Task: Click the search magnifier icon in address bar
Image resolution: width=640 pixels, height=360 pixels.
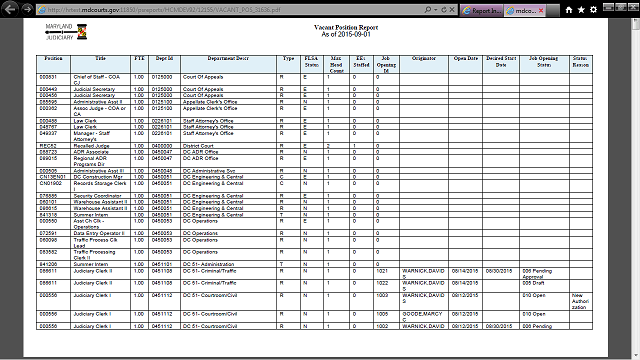Action: point(427,9)
